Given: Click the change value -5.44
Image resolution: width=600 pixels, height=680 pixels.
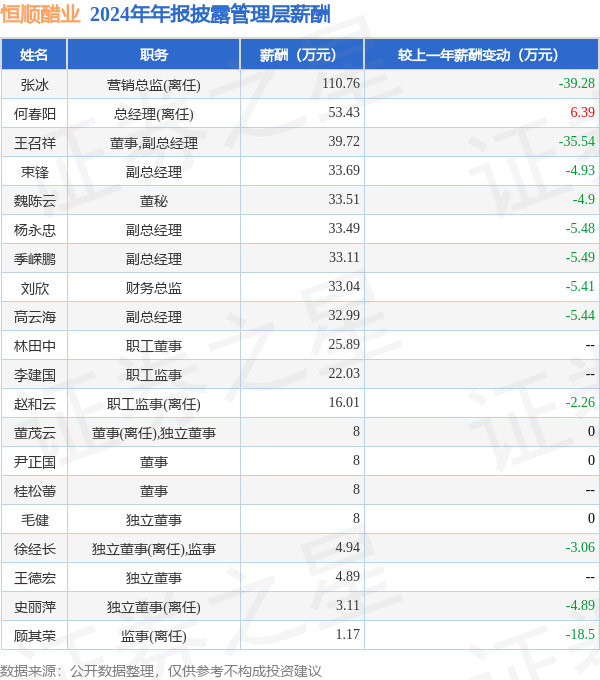Looking at the screenshot, I should coord(580,315).
